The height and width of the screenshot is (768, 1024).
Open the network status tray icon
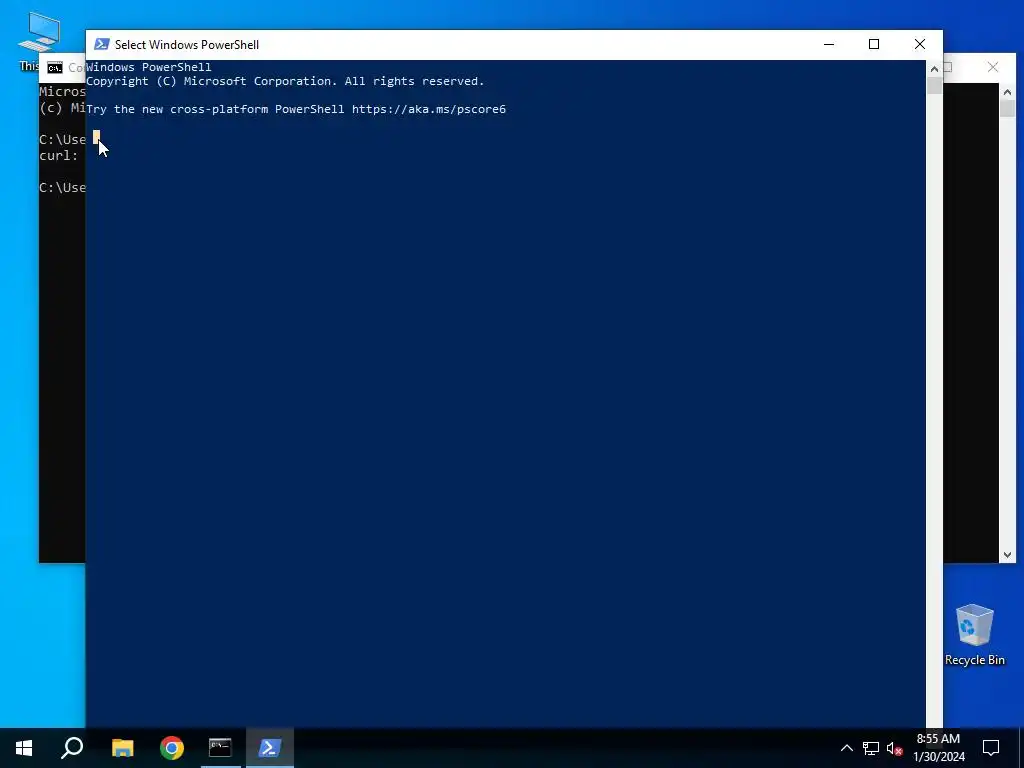pos(871,748)
